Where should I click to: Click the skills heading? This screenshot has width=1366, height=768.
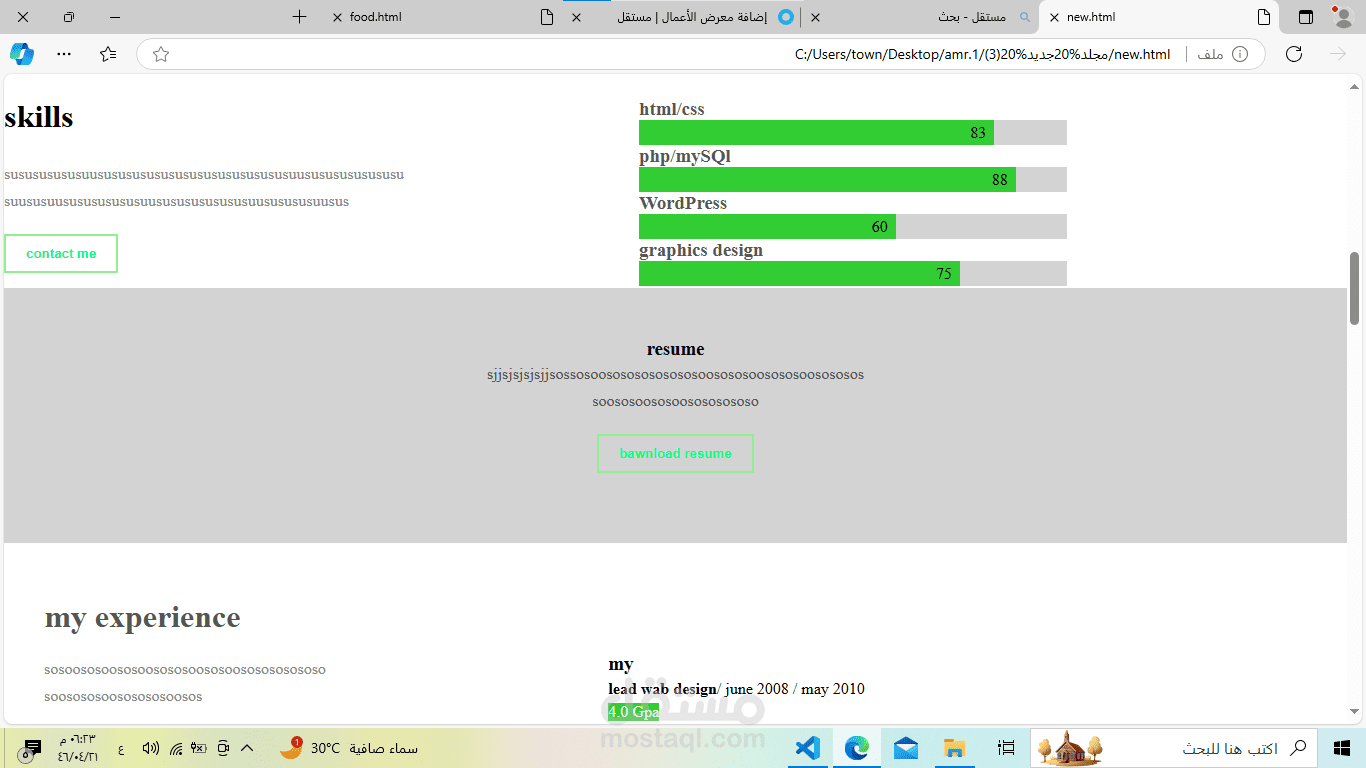(39, 118)
